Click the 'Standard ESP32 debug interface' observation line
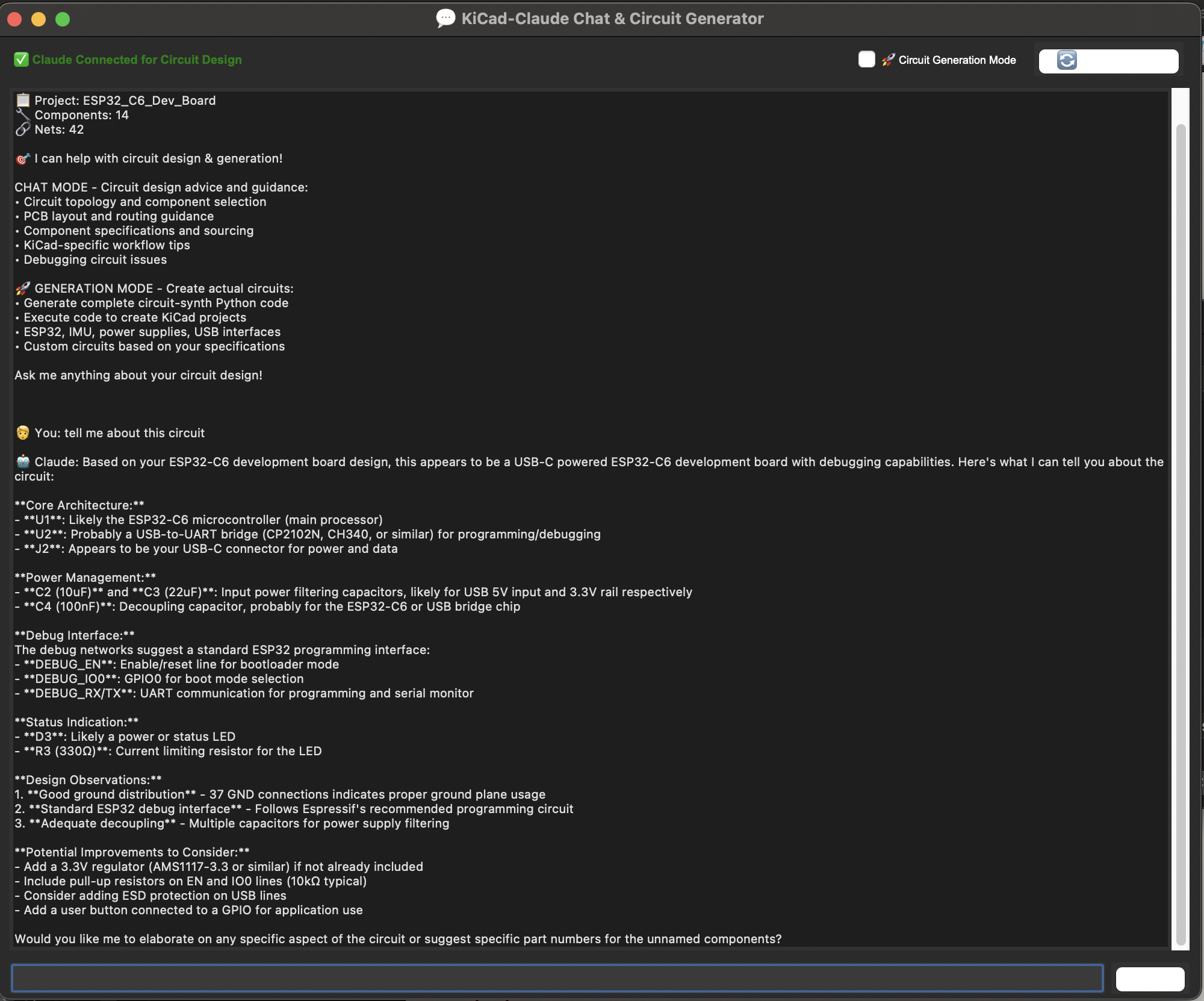Image resolution: width=1204 pixels, height=1001 pixels. tap(294, 809)
